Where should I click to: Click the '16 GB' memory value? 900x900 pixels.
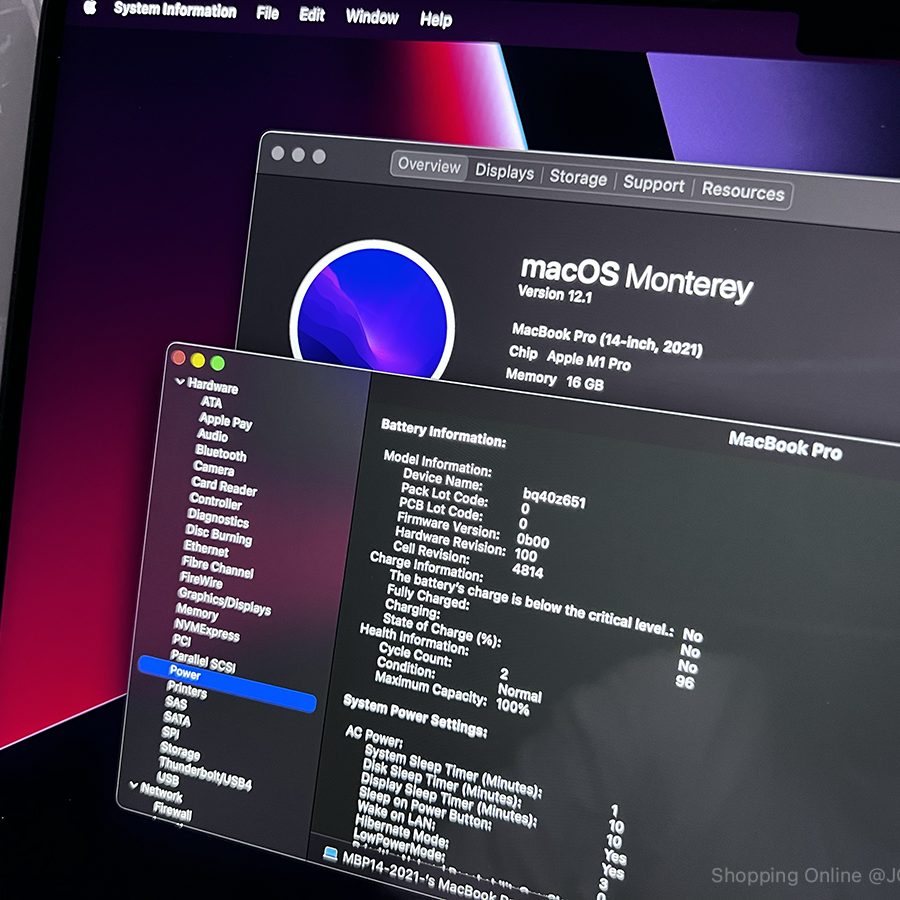pos(584,382)
